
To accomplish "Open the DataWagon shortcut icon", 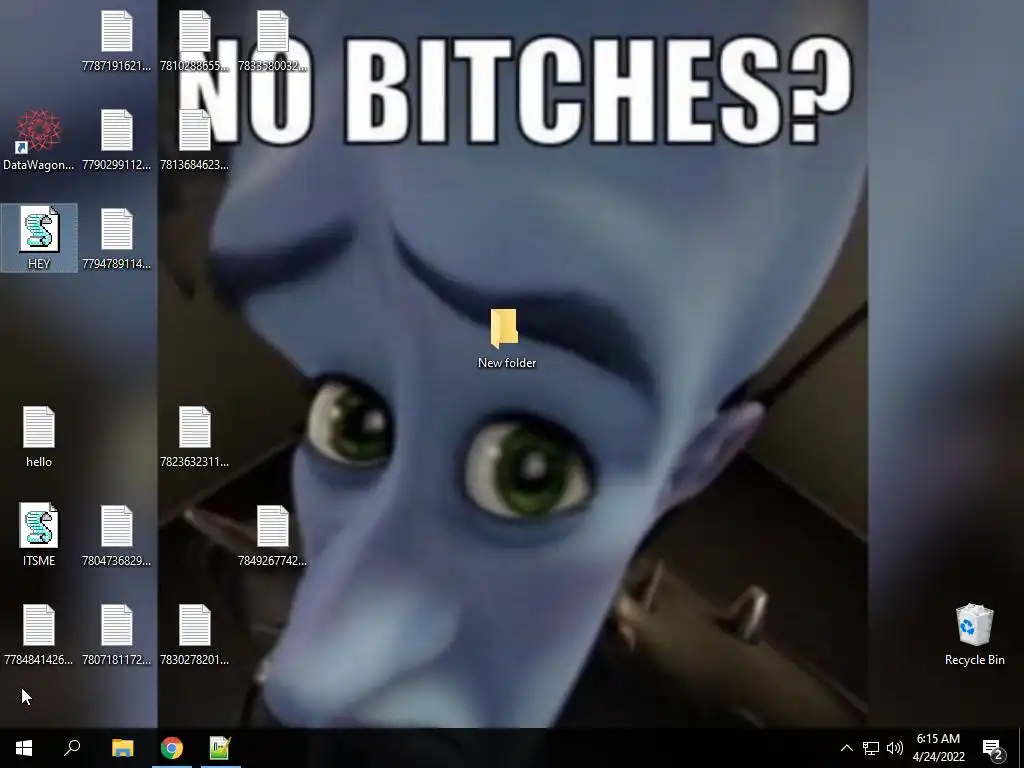I will (39, 131).
